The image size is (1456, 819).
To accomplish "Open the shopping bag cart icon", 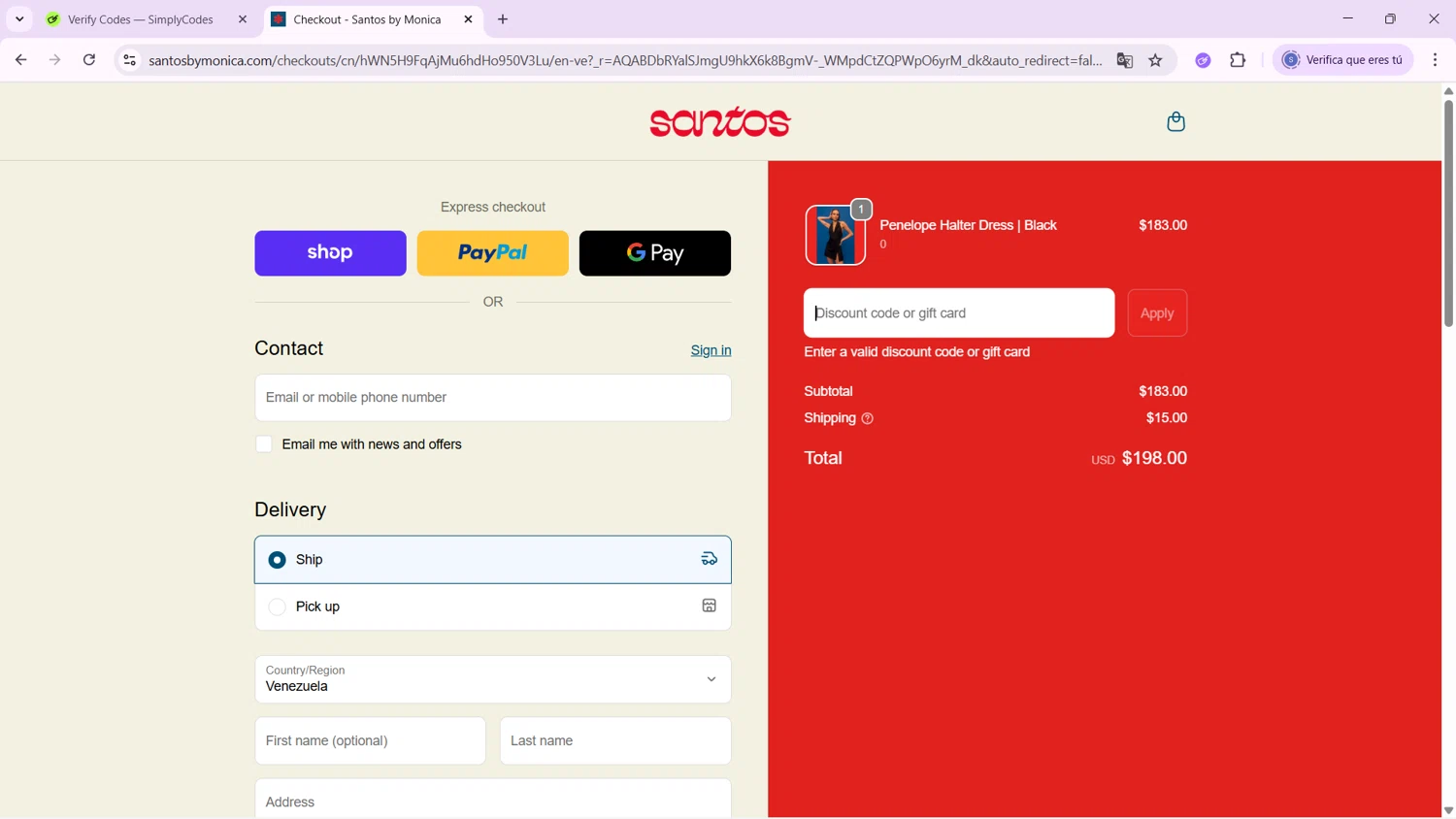I will [x=1175, y=121].
